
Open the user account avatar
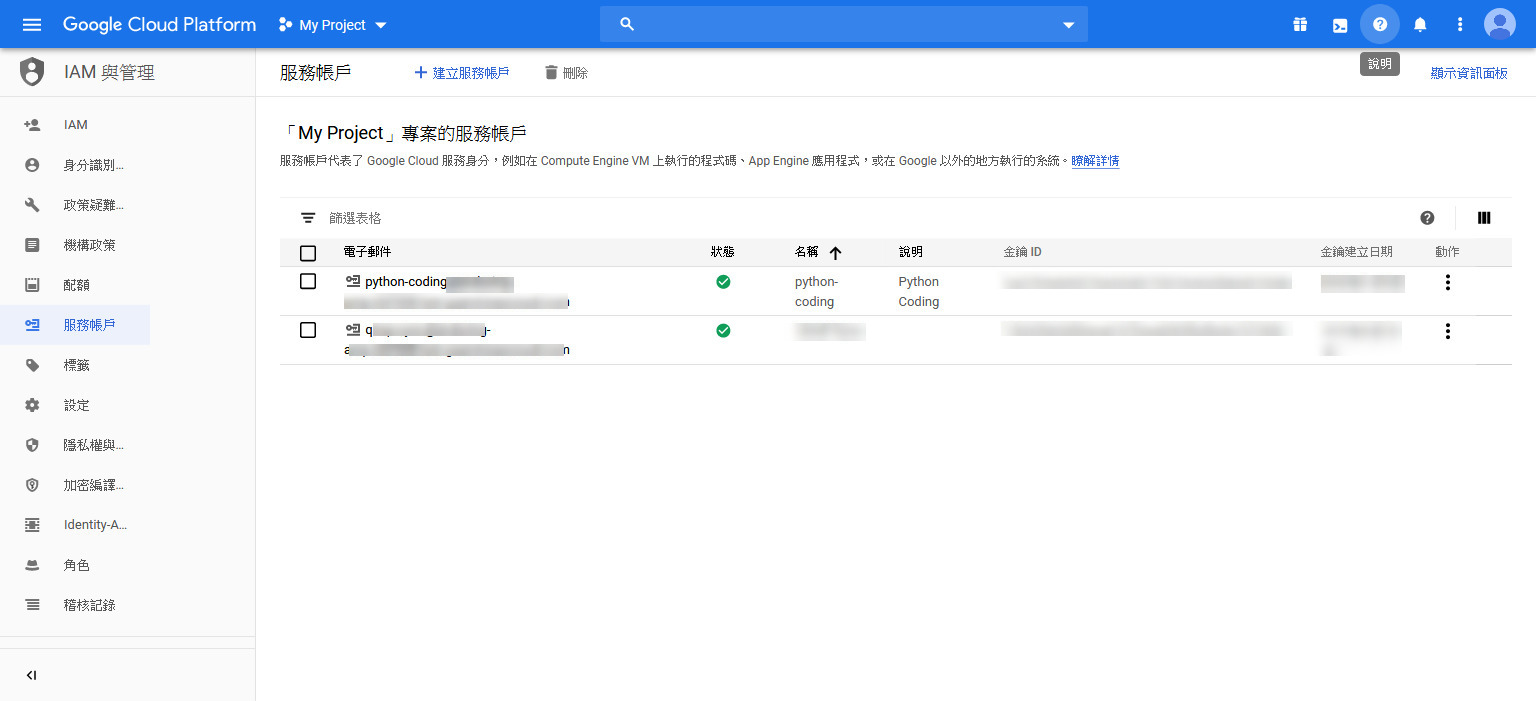[x=1500, y=24]
